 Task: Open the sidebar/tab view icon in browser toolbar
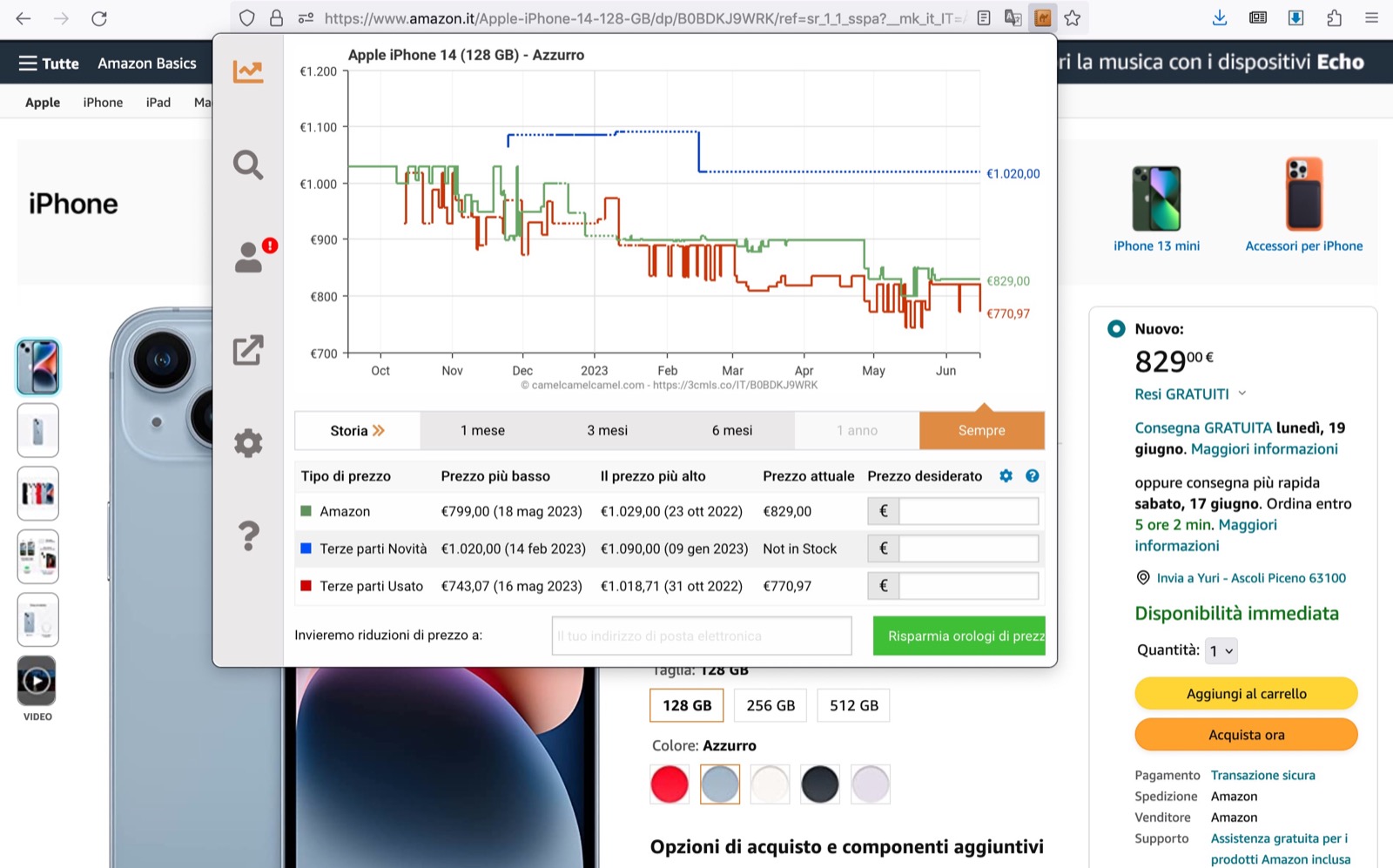pos(1258,18)
